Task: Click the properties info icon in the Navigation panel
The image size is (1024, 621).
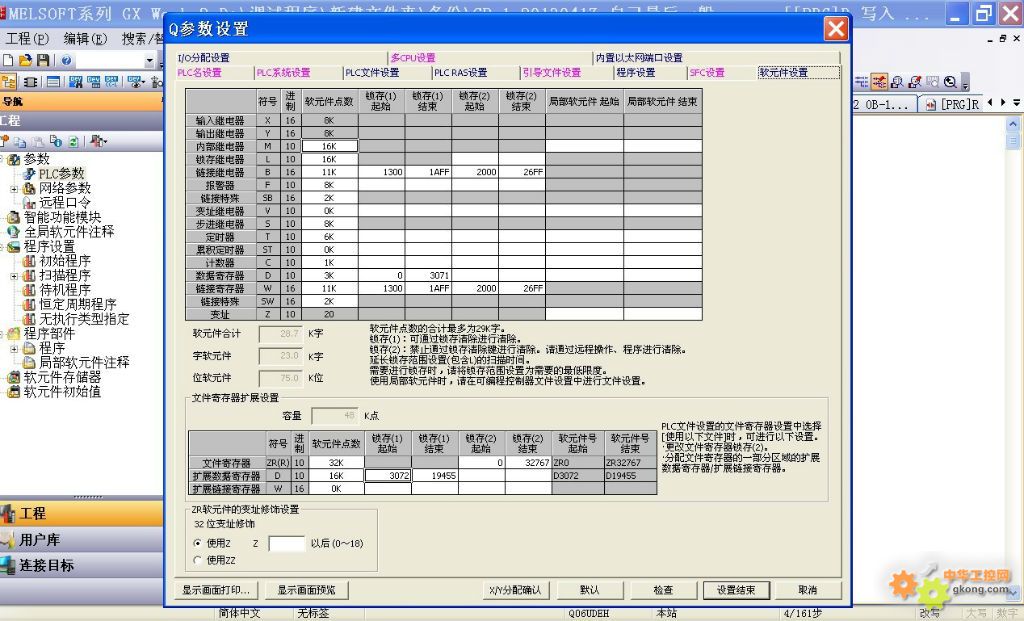Action: pos(56,142)
